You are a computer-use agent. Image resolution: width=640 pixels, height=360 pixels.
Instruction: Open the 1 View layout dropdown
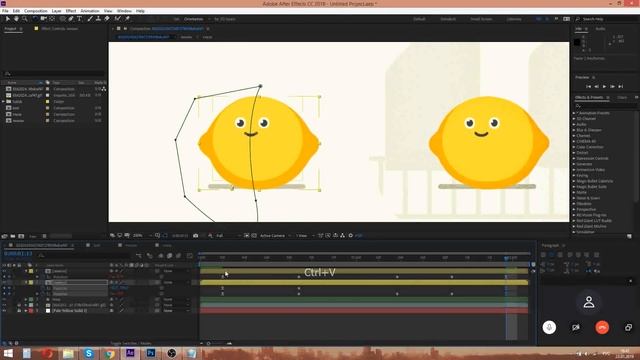pyautogui.click(x=304, y=236)
